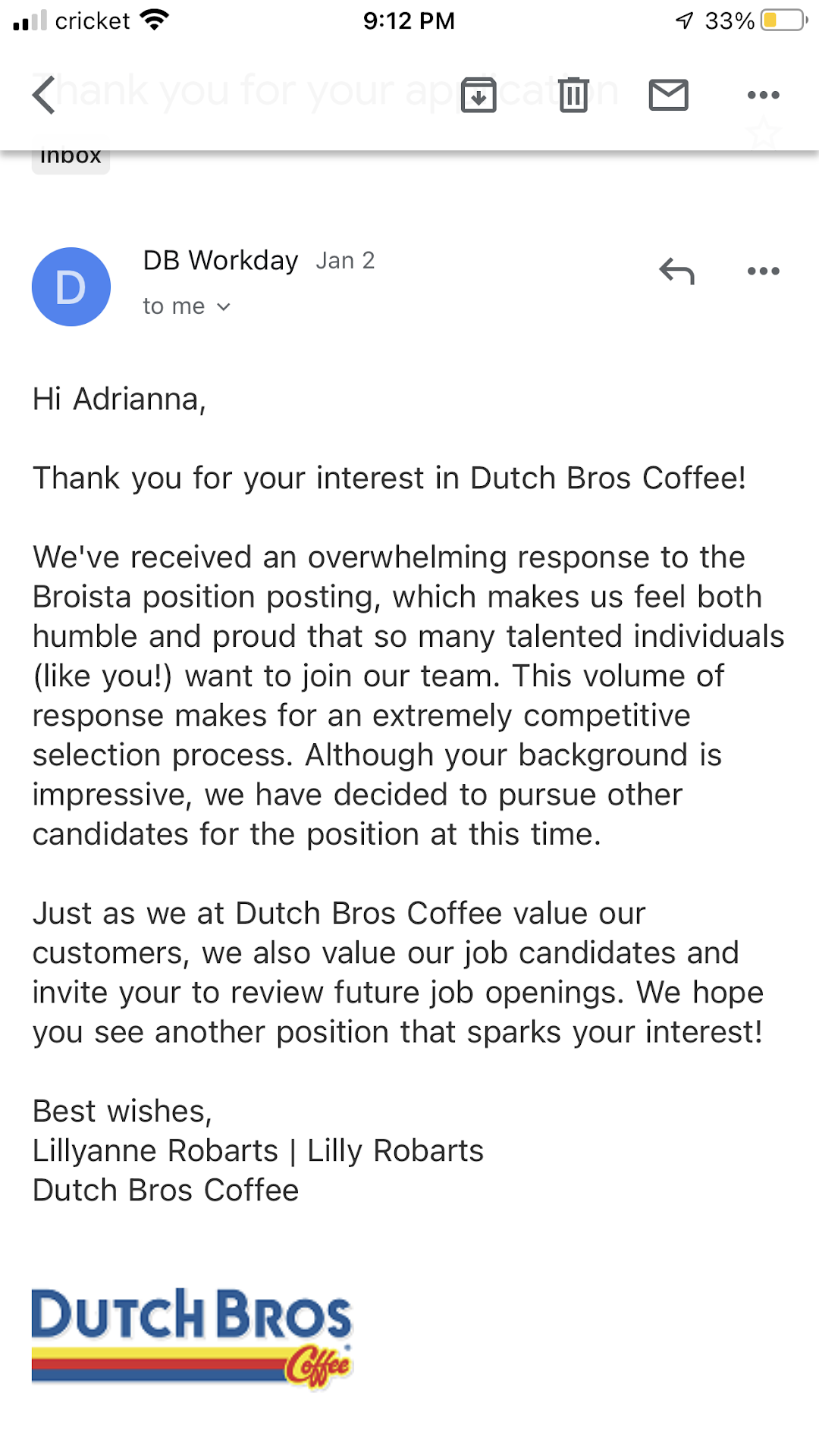Expand the "to me" recipient details
This screenshot has width=819, height=1456.
click(187, 306)
